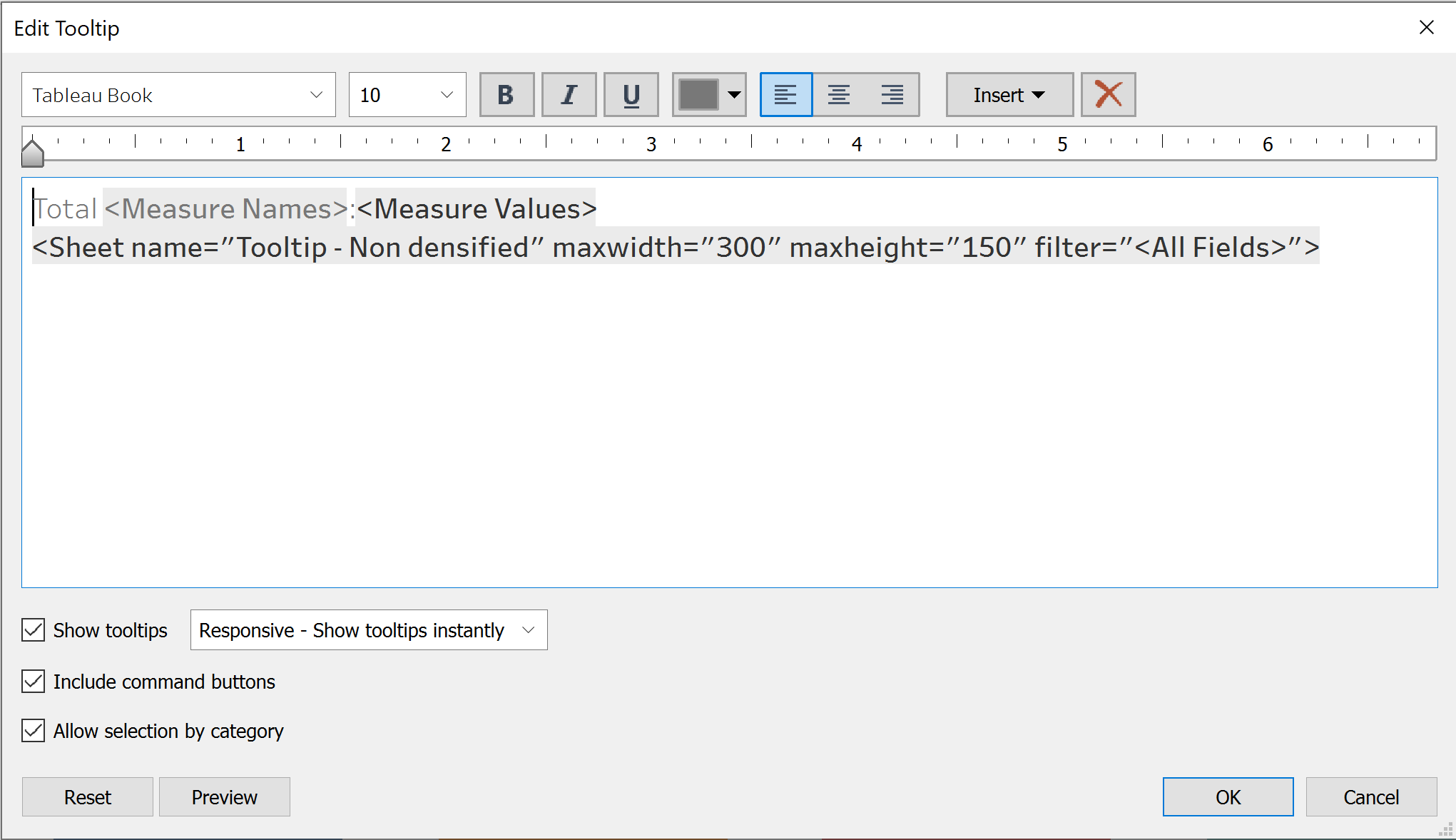The image size is (1456, 840).
Task: Uncheck Show tooltips checkbox
Action: tap(34, 630)
